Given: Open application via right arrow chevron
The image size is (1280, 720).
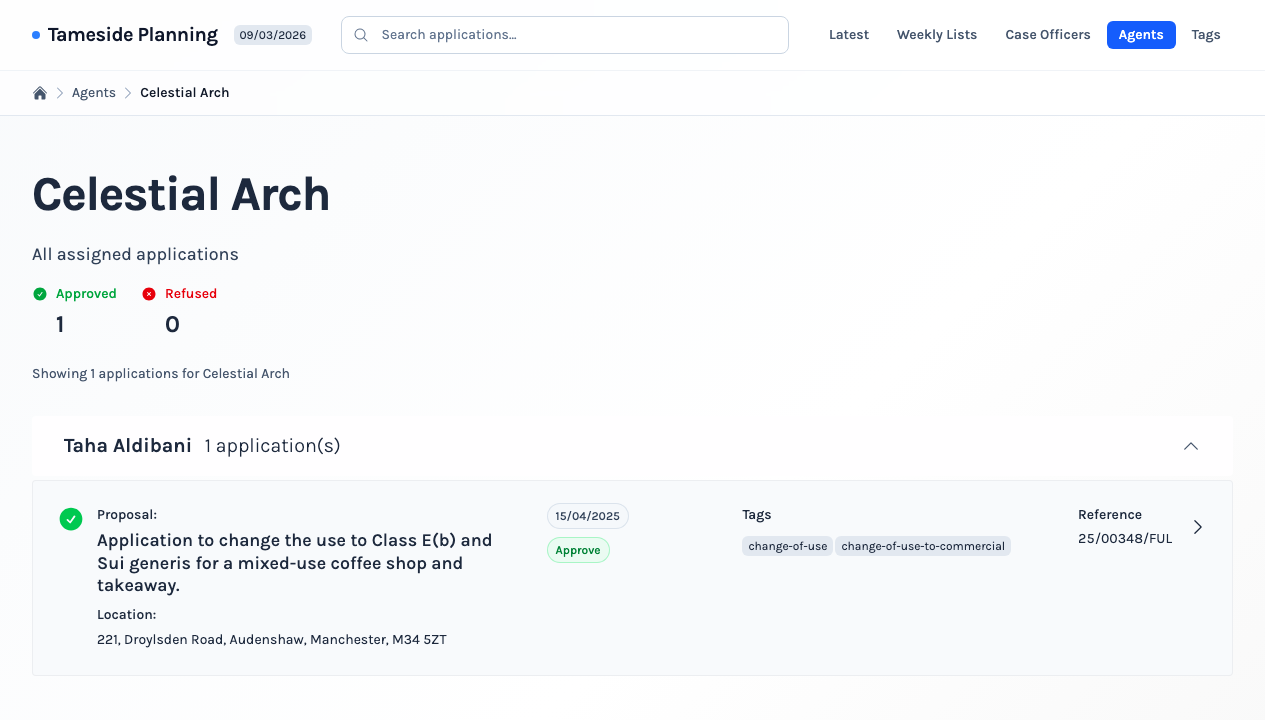Looking at the screenshot, I should [1198, 527].
